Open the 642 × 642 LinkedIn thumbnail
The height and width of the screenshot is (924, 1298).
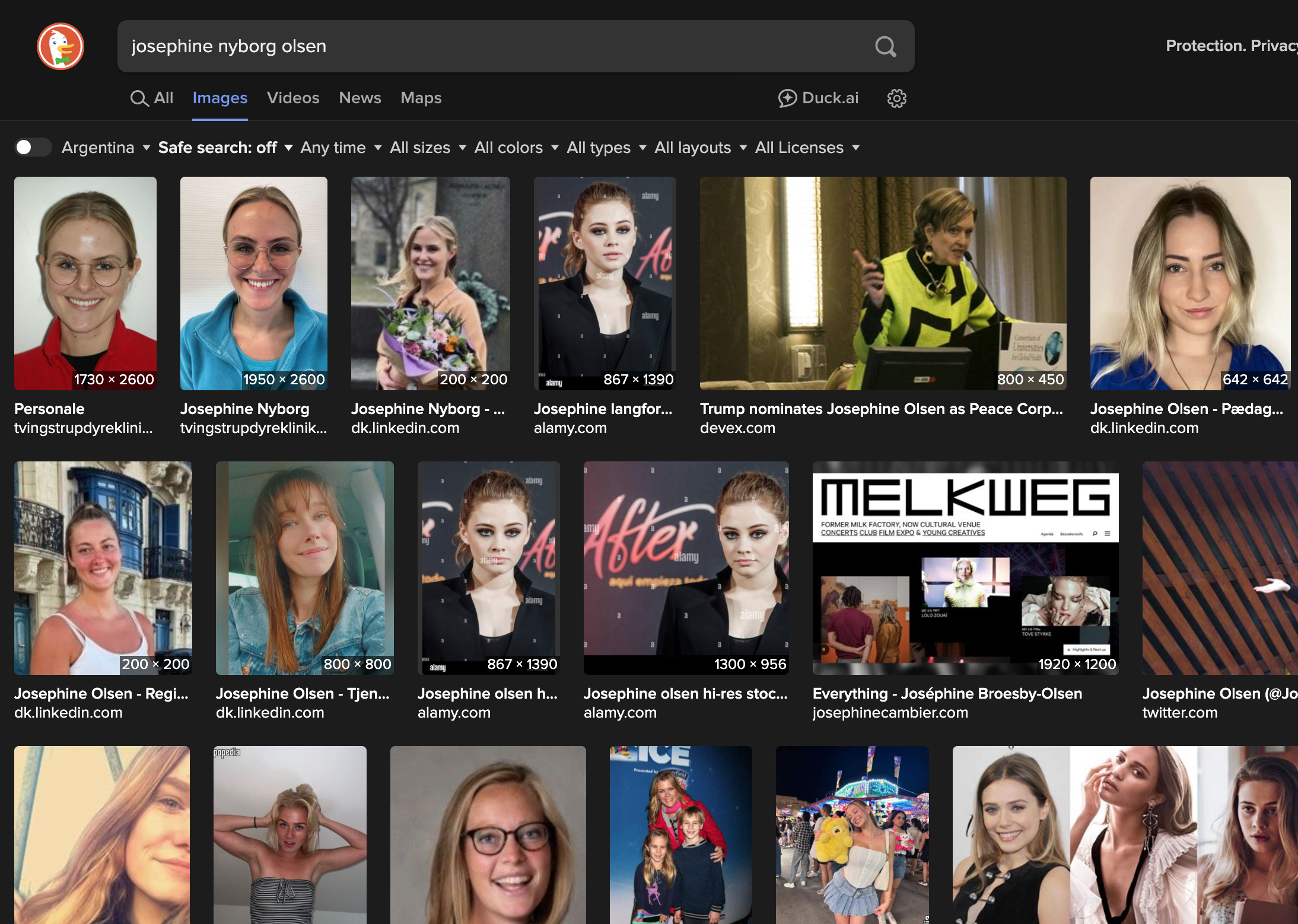tap(1191, 283)
